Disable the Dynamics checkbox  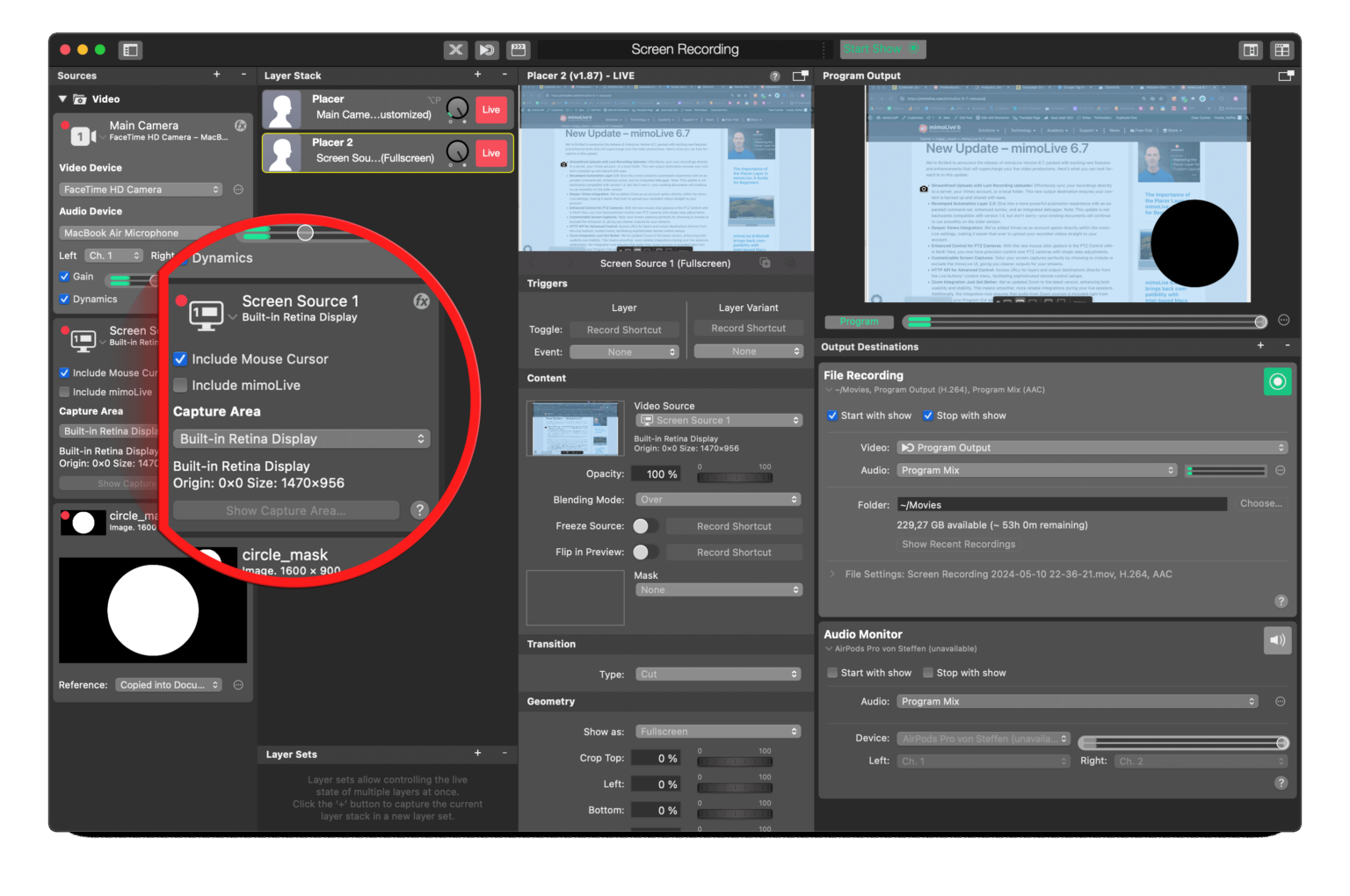(x=65, y=299)
